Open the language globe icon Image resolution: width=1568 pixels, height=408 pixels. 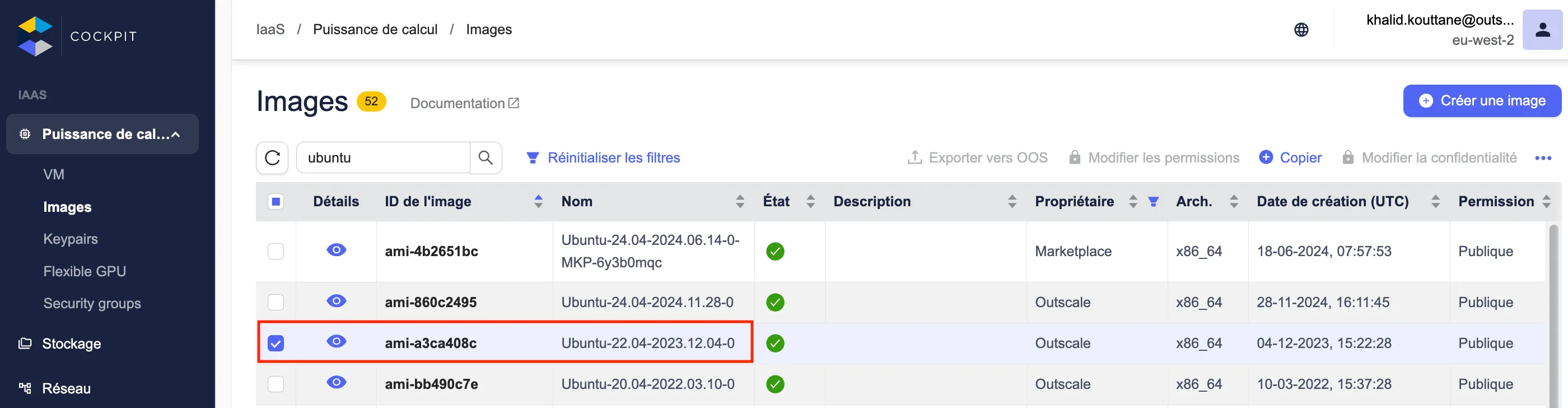pos(1301,30)
